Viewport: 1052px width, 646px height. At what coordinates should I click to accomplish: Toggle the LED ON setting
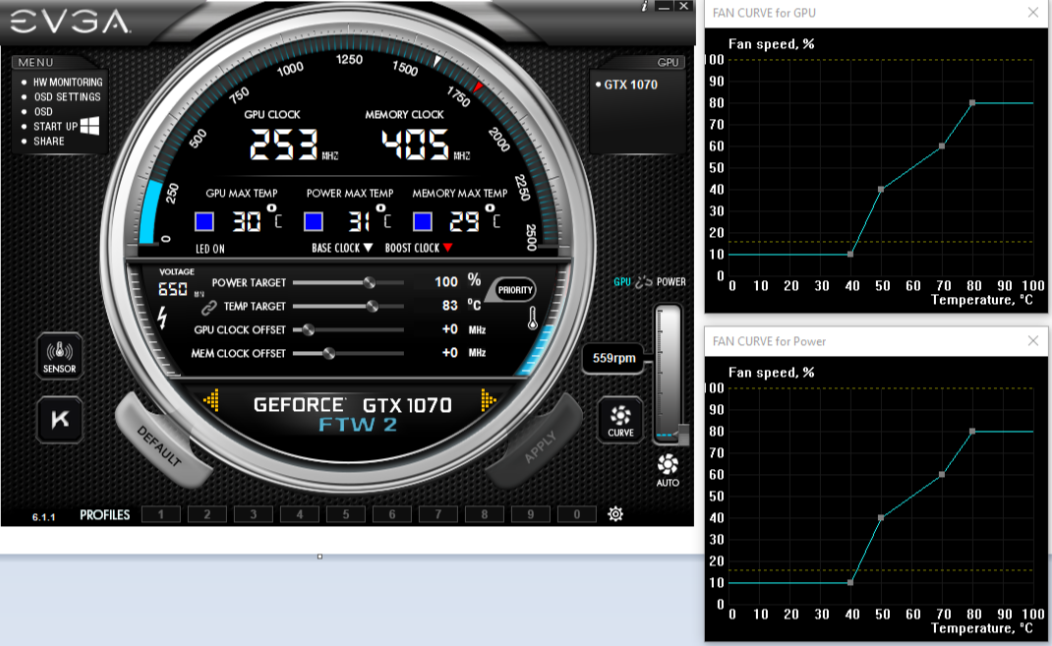pyautogui.click(x=210, y=249)
